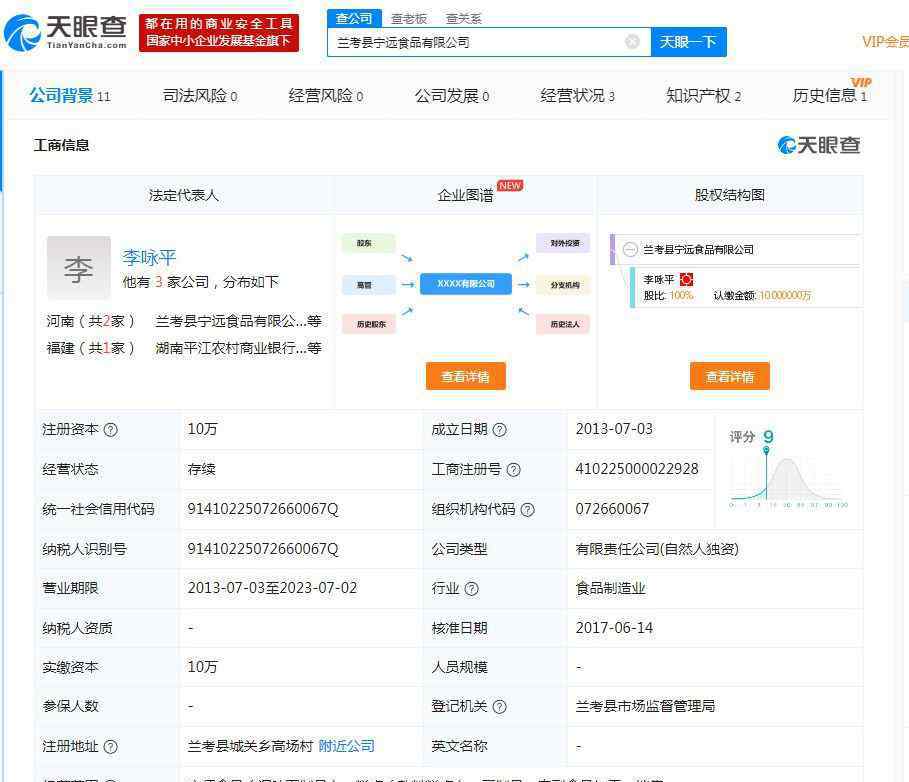Open help icon next to 注册地址
This screenshot has height=782, width=909.
110,747
